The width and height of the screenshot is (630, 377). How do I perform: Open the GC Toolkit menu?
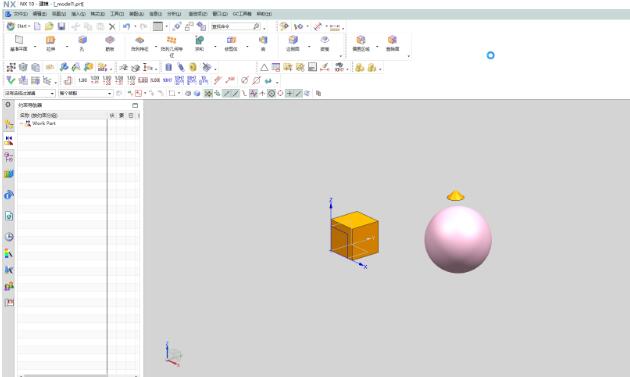242,14
